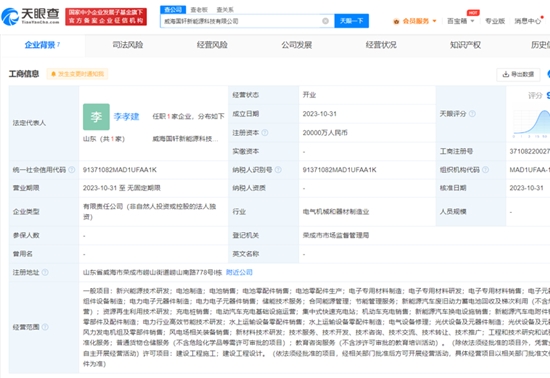550x378 pixels.
Task: Click the 天眼一下 search button
Action: pos(351,21)
